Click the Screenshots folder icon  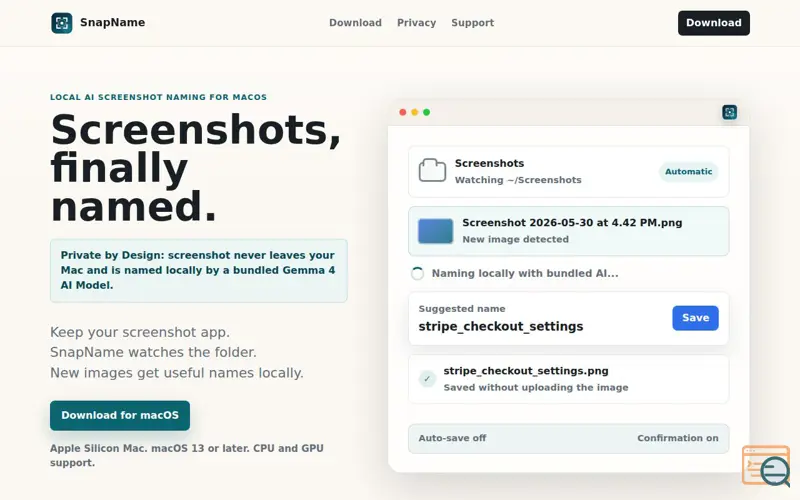click(432, 170)
